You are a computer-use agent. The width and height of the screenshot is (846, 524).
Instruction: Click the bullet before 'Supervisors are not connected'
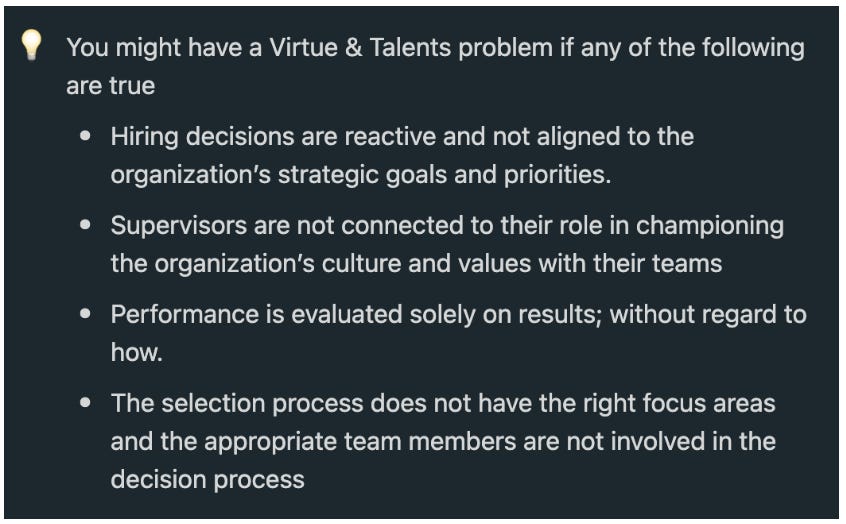[x=85, y=225]
